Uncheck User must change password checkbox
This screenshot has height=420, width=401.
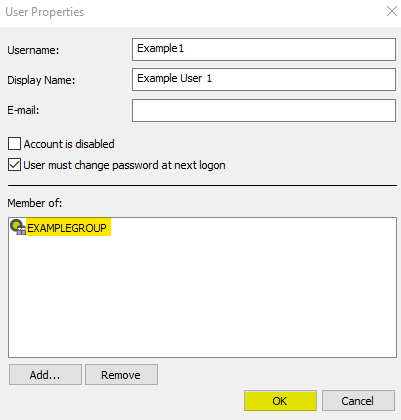[x=14, y=165]
